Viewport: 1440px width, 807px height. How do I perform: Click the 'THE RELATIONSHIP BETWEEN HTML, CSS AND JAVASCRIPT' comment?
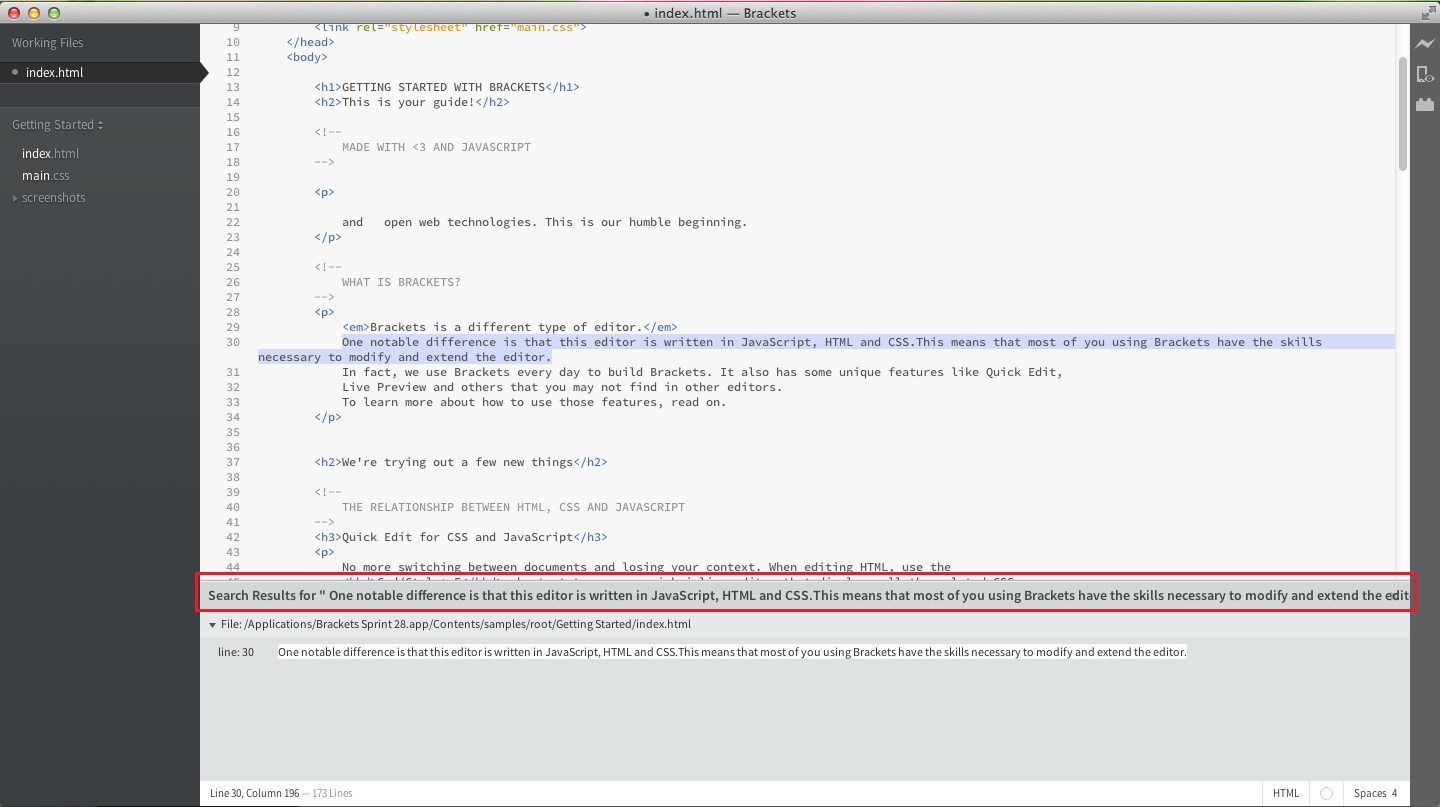[513, 507]
